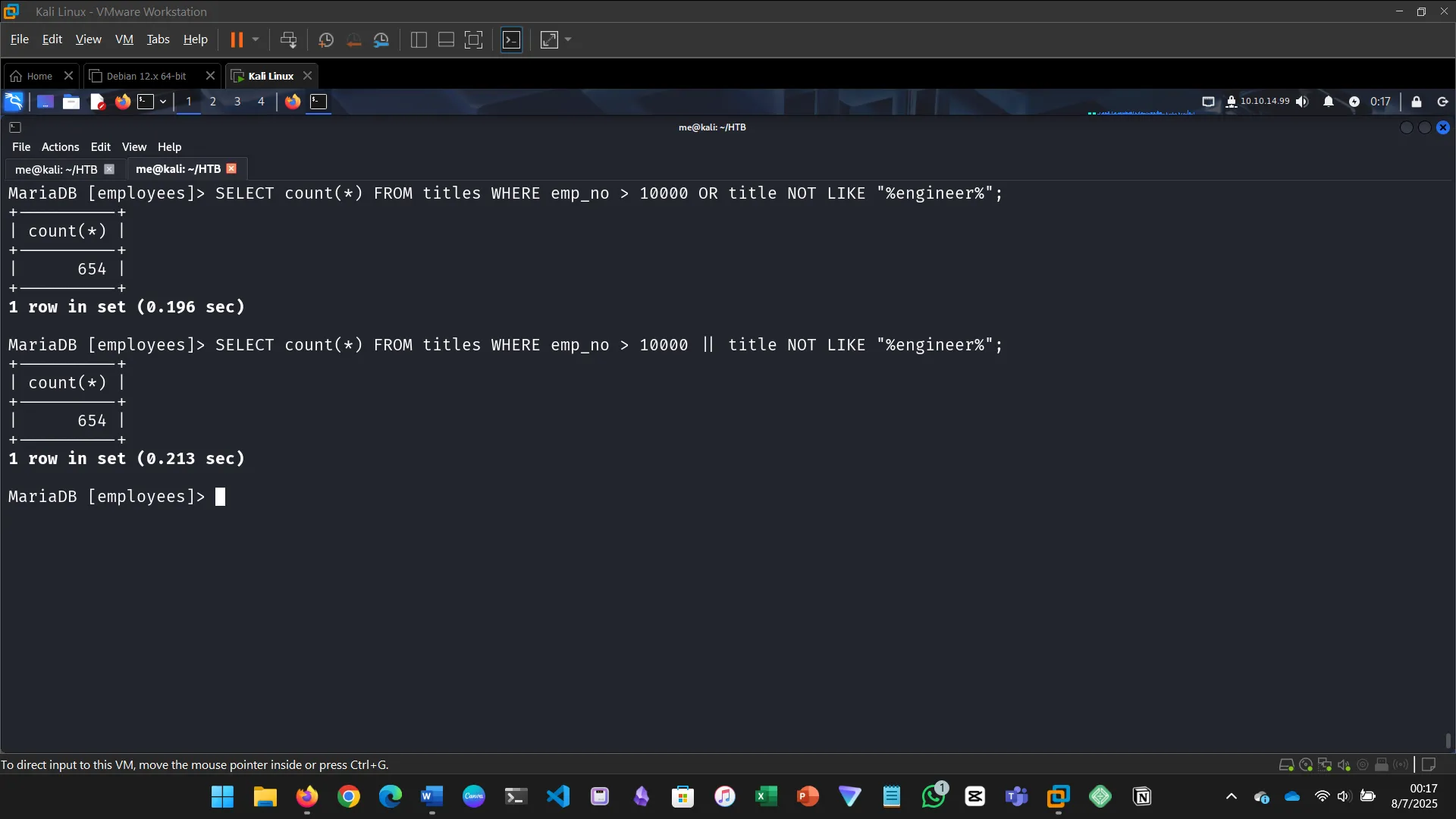Expand the stretch guest dropdown arrow

pyautogui.click(x=568, y=39)
